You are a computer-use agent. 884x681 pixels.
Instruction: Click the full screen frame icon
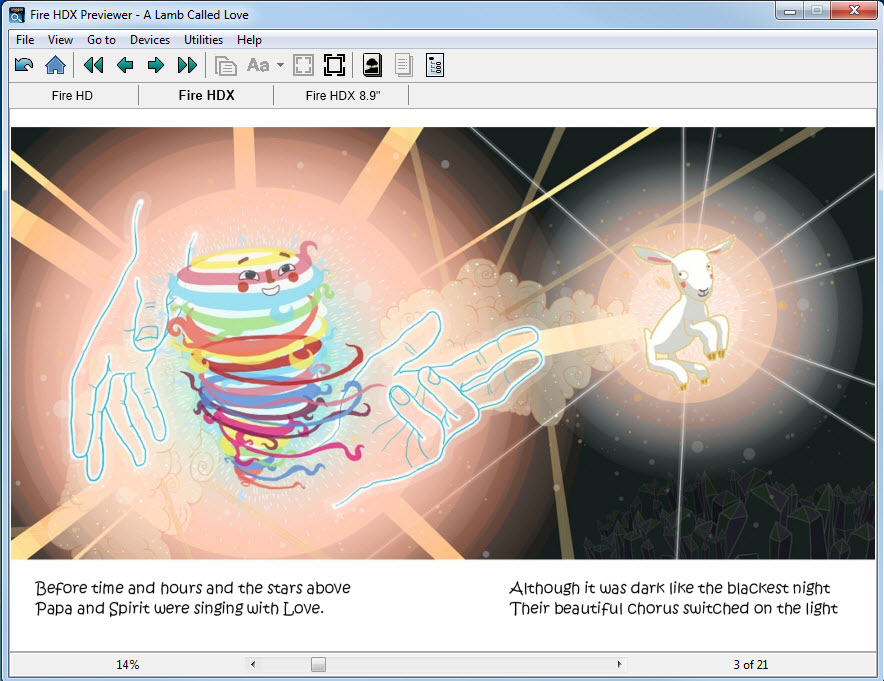pyautogui.click(x=334, y=66)
